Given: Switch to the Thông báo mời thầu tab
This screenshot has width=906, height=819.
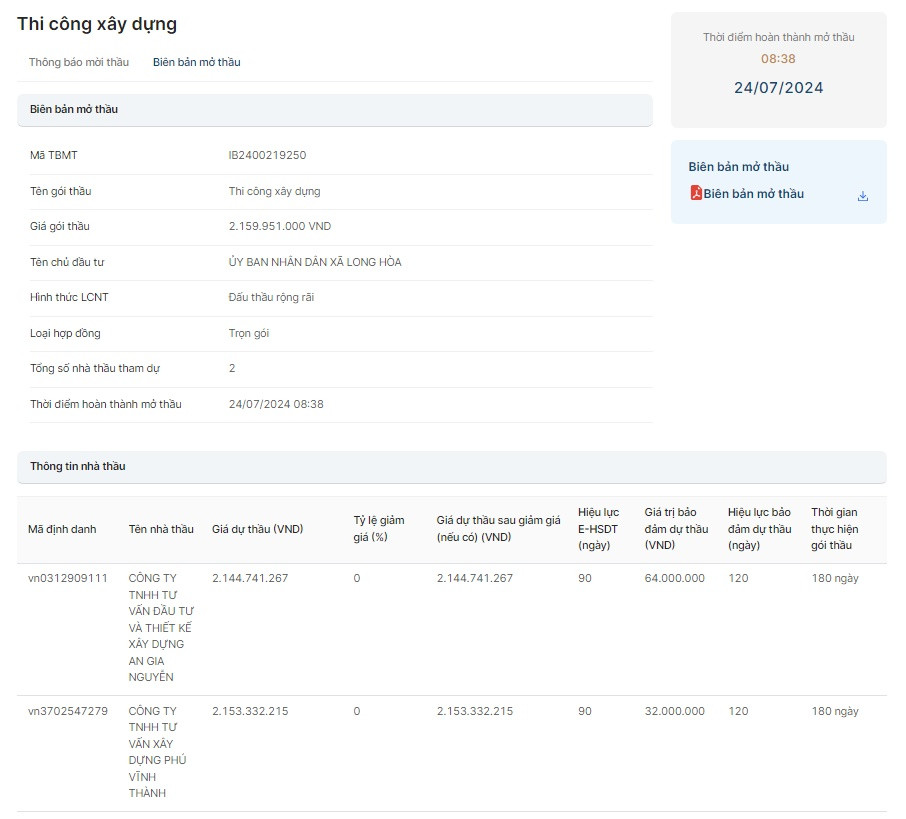Looking at the screenshot, I should [x=79, y=62].
